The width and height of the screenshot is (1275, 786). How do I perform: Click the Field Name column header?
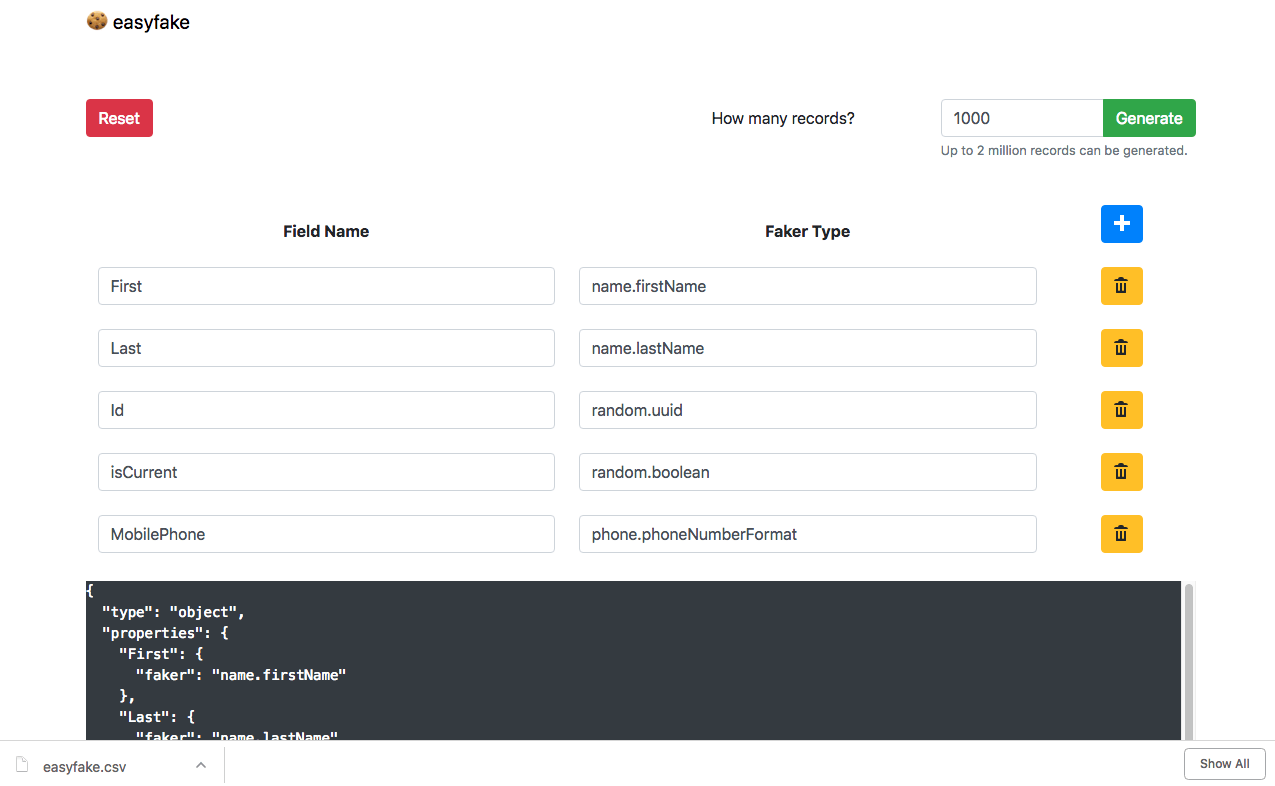point(326,231)
